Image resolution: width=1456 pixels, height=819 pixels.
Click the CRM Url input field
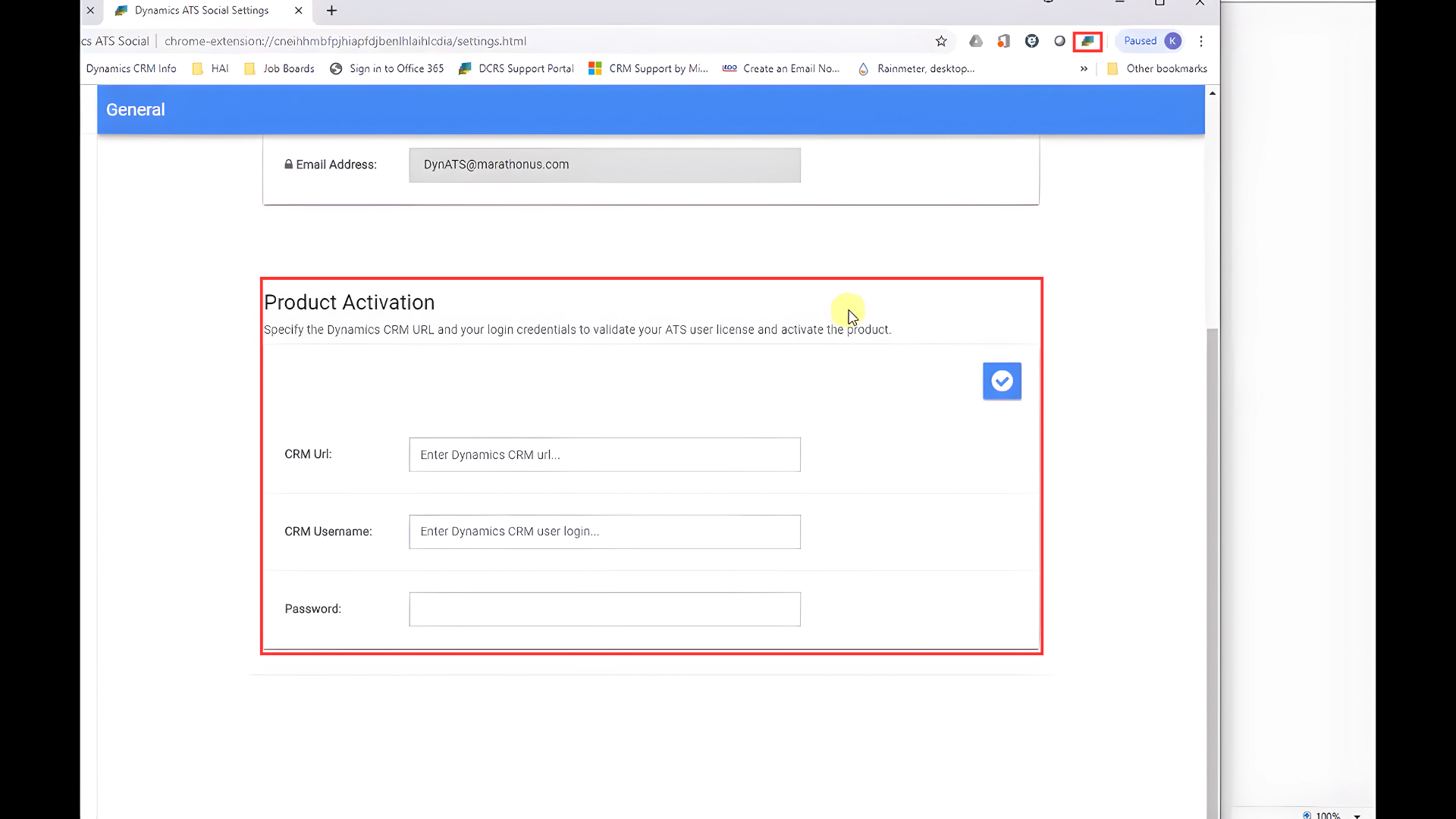604,454
